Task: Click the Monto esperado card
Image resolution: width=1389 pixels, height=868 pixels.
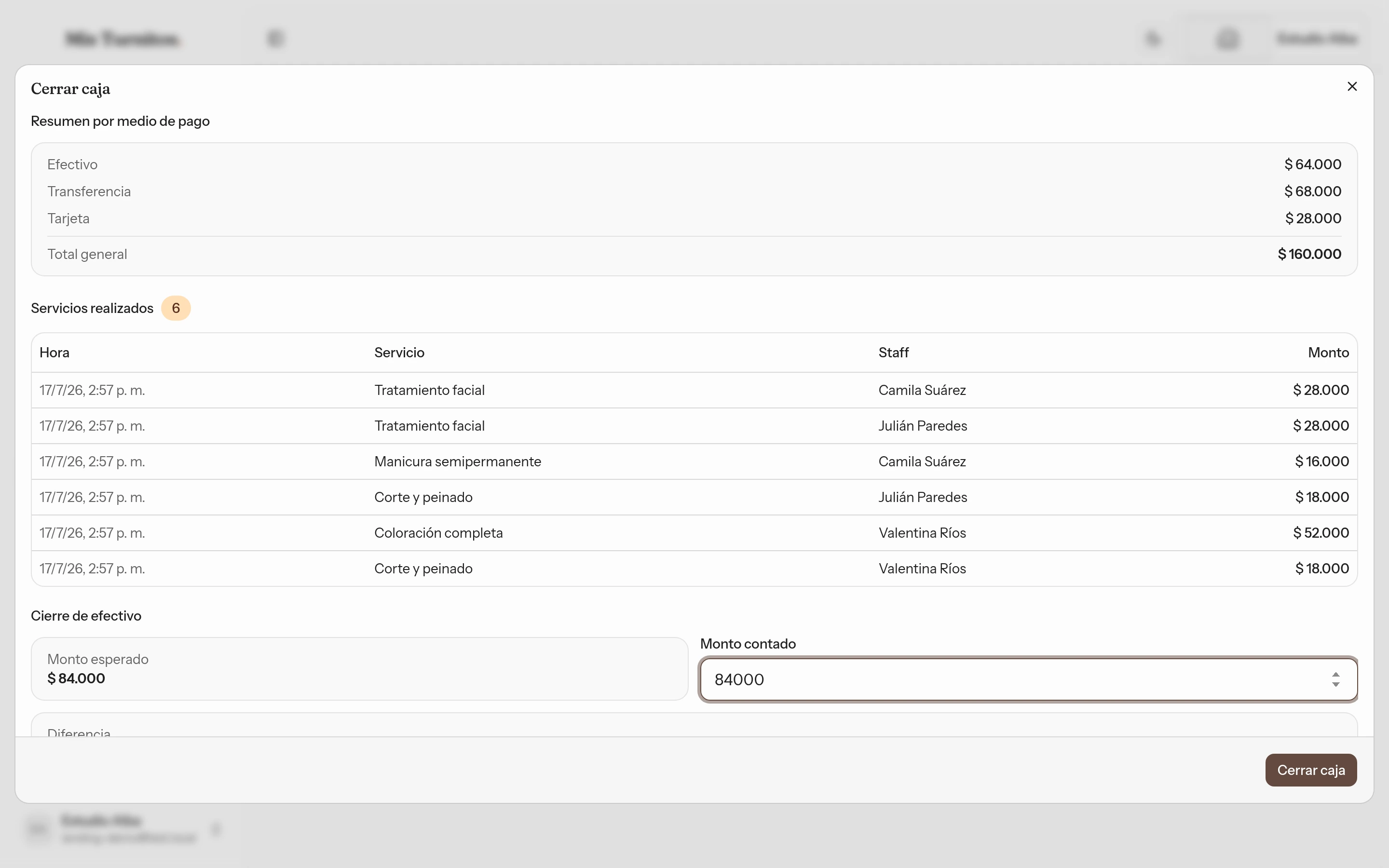Action: 359,669
